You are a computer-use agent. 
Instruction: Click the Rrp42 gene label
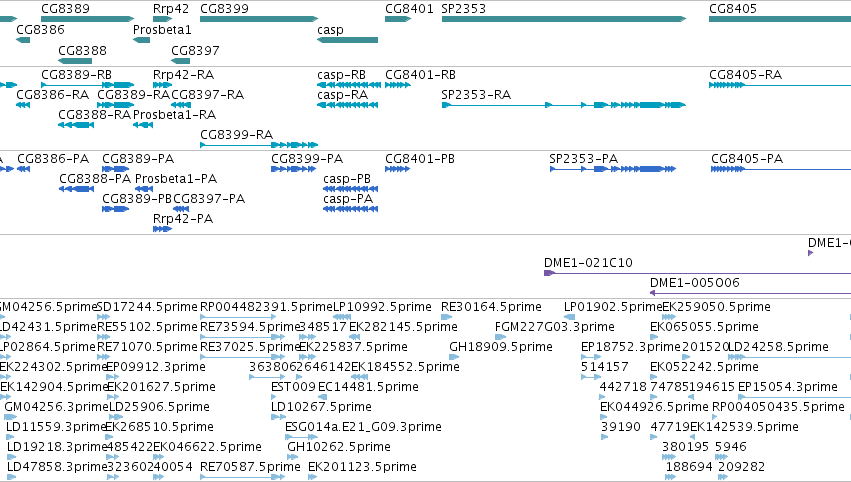(x=171, y=9)
